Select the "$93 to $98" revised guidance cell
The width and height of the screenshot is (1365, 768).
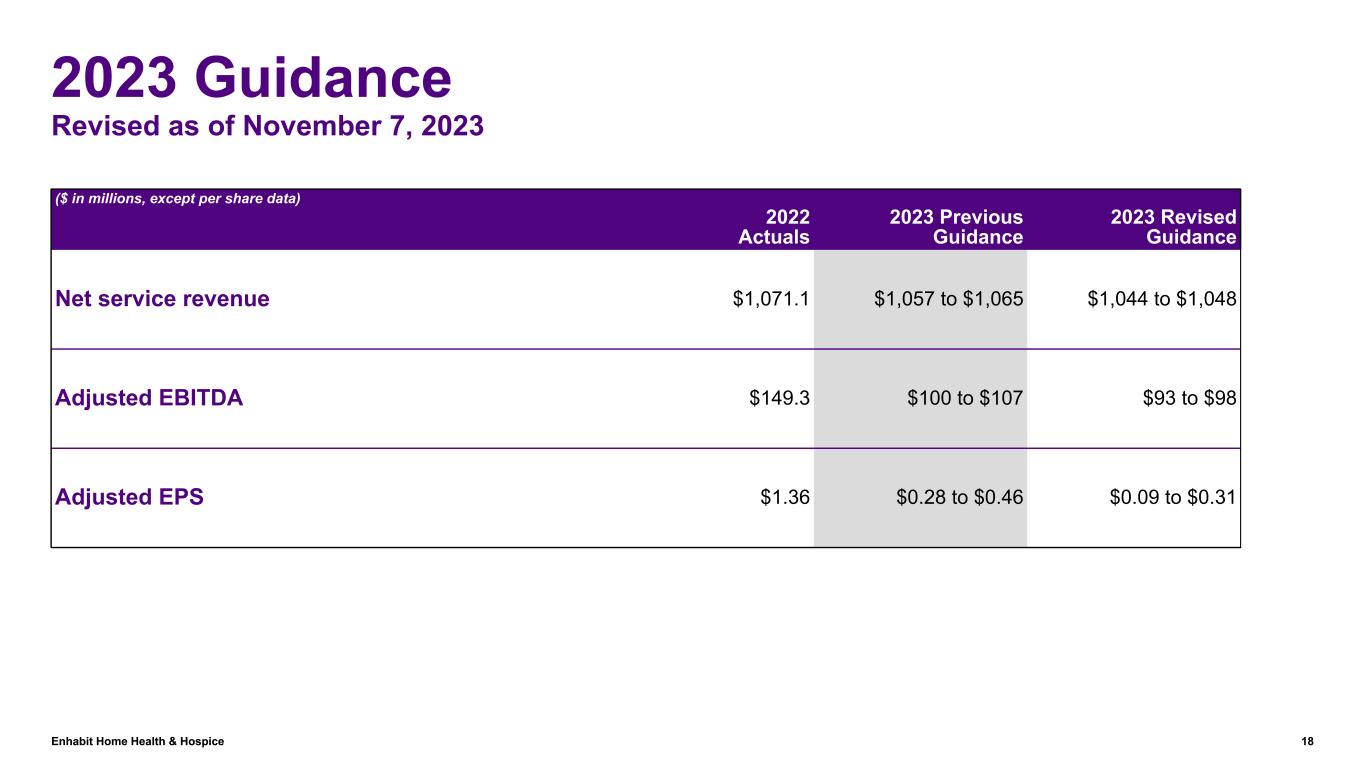(1190, 398)
